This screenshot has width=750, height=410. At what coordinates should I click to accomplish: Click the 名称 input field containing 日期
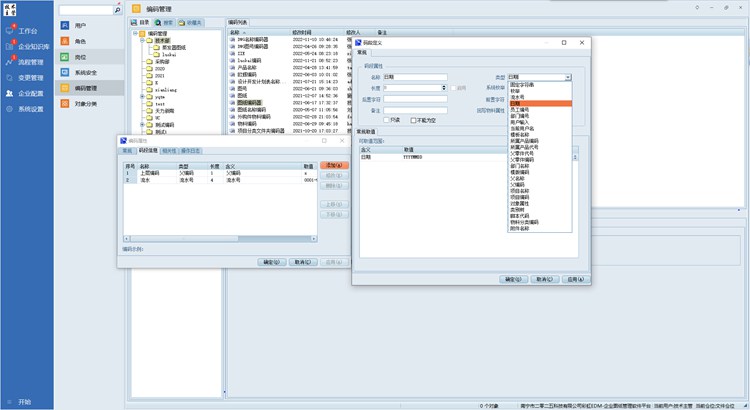415,77
